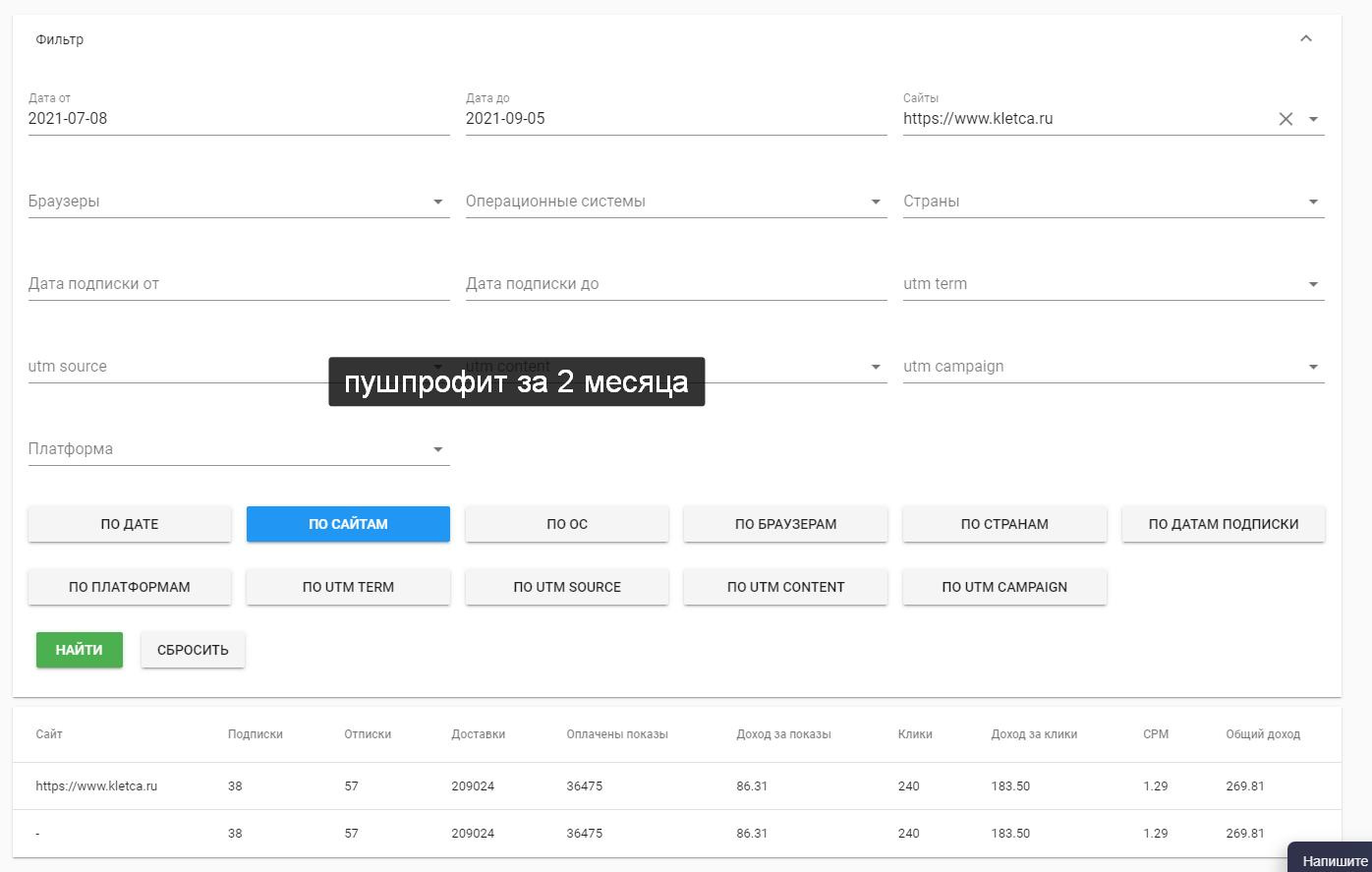This screenshot has width=1372, height=872.
Task: Open the Напишите chat widget
Action: coord(1332,858)
